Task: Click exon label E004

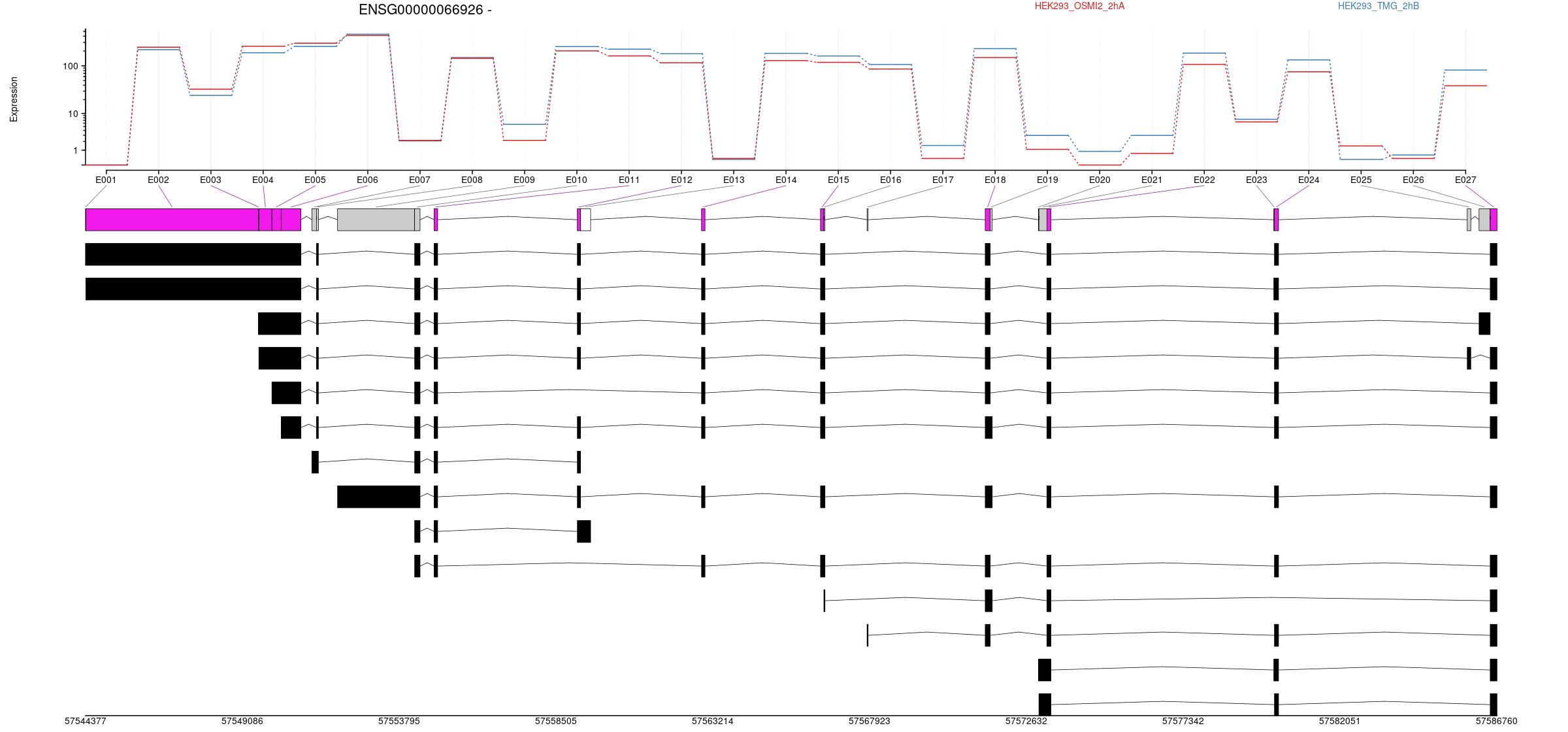Action: coord(263,180)
